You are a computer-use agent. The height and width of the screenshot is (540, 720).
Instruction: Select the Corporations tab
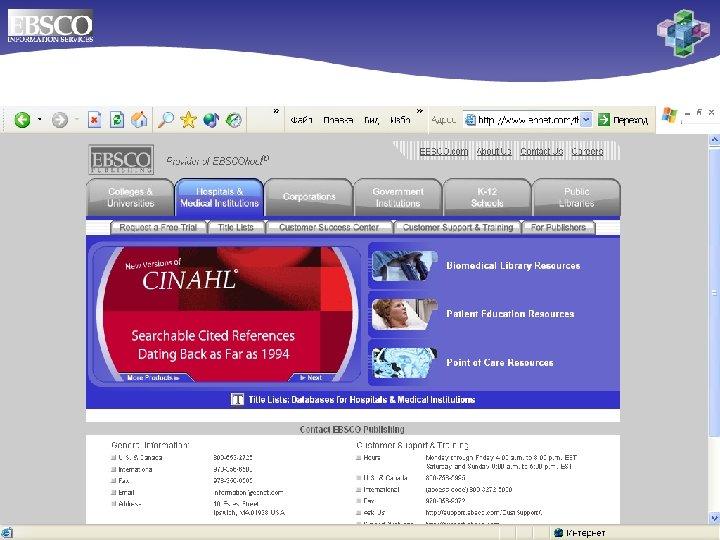click(309, 197)
